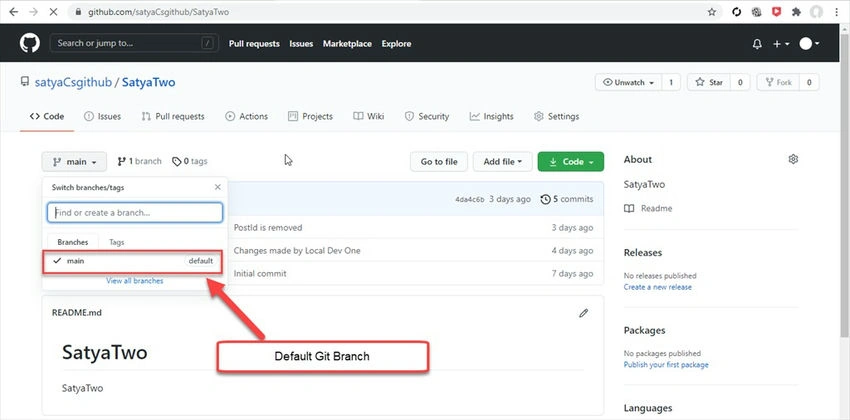
Task: Go forward in browser history
Action: tap(33, 12)
